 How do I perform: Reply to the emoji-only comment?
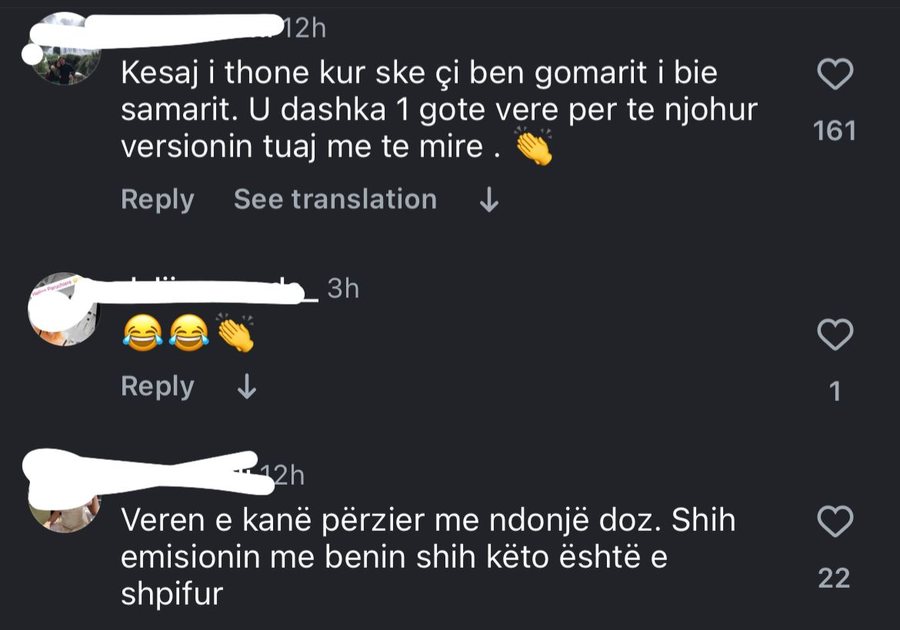pyautogui.click(x=155, y=386)
